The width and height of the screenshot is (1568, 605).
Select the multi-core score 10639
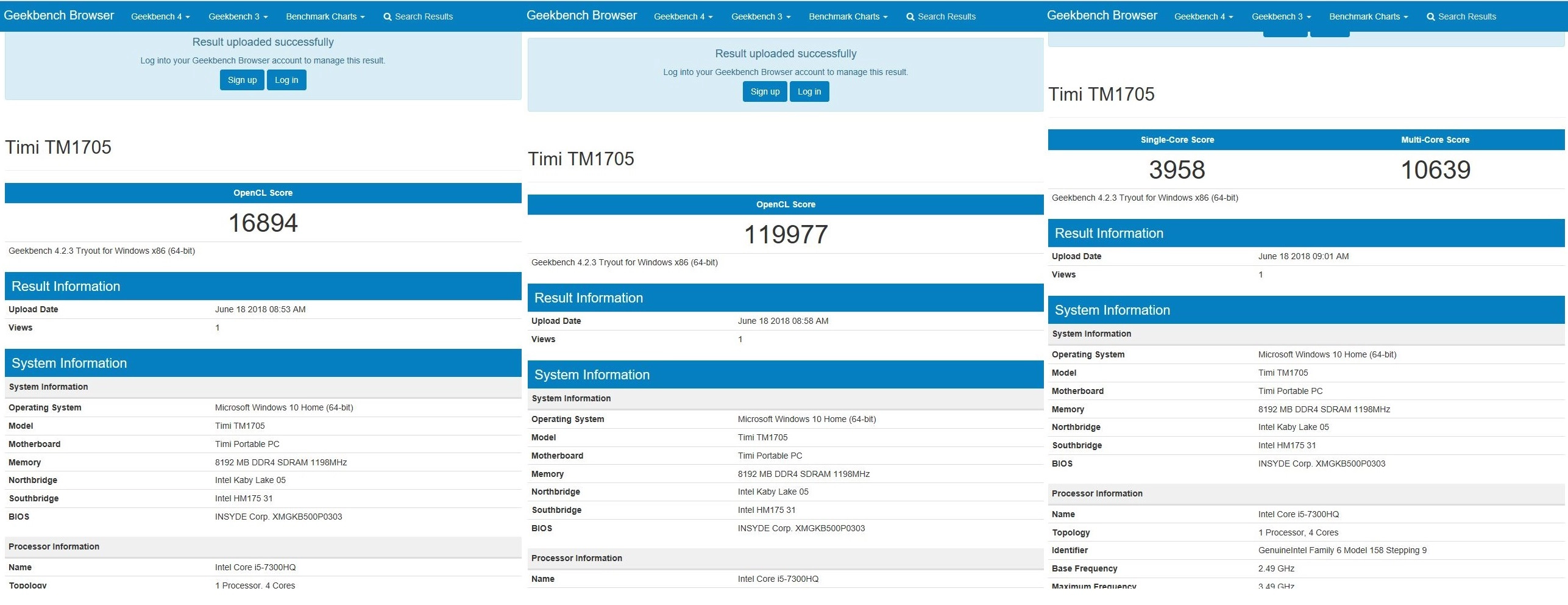coord(1436,170)
